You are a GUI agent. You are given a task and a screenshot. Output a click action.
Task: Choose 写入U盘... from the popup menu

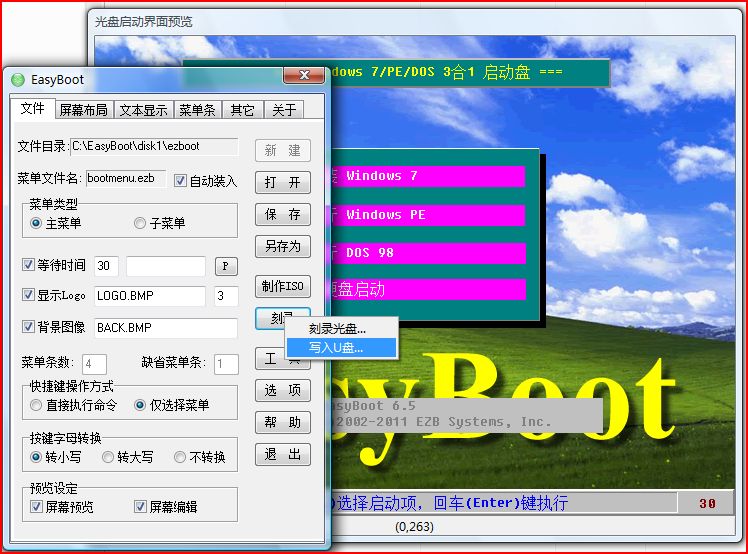340,348
